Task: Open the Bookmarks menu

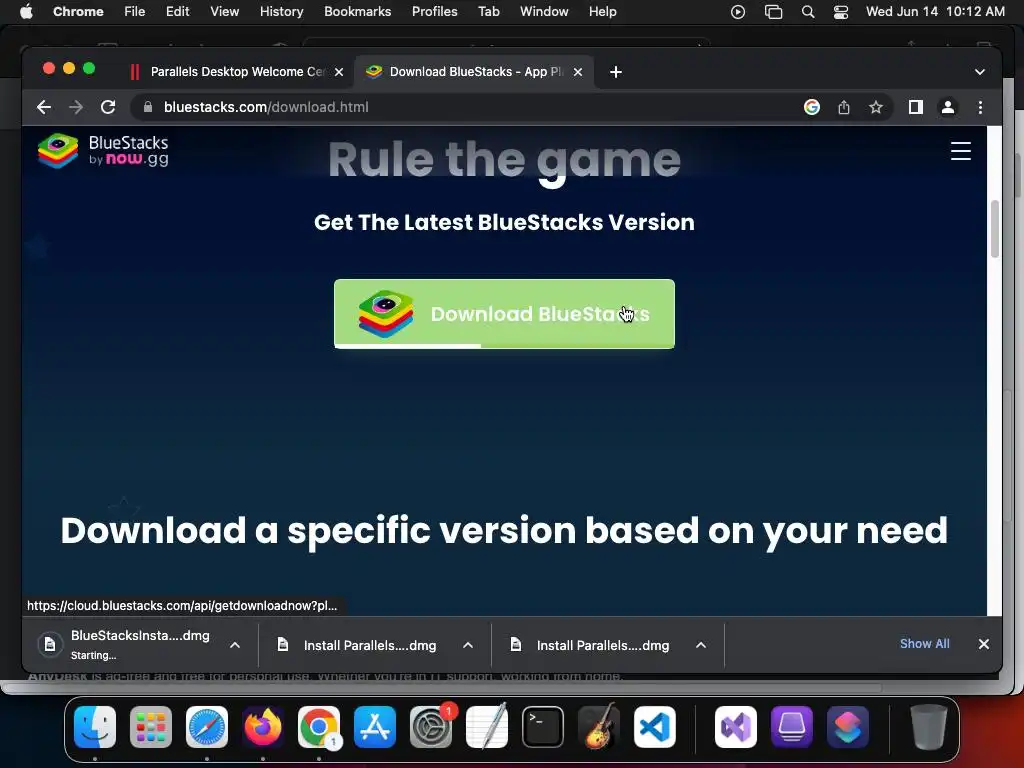Action: [x=357, y=12]
